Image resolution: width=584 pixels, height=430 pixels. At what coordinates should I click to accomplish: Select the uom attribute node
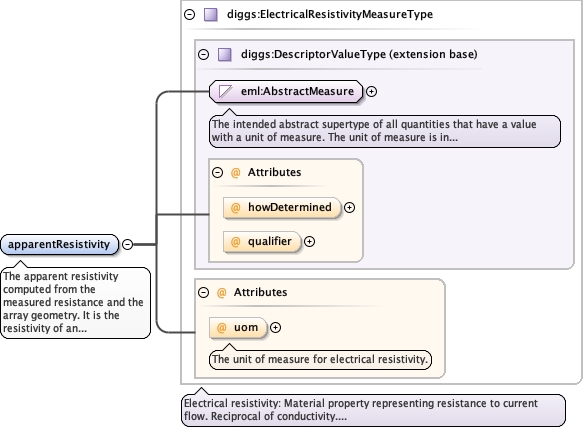pyautogui.click(x=238, y=328)
